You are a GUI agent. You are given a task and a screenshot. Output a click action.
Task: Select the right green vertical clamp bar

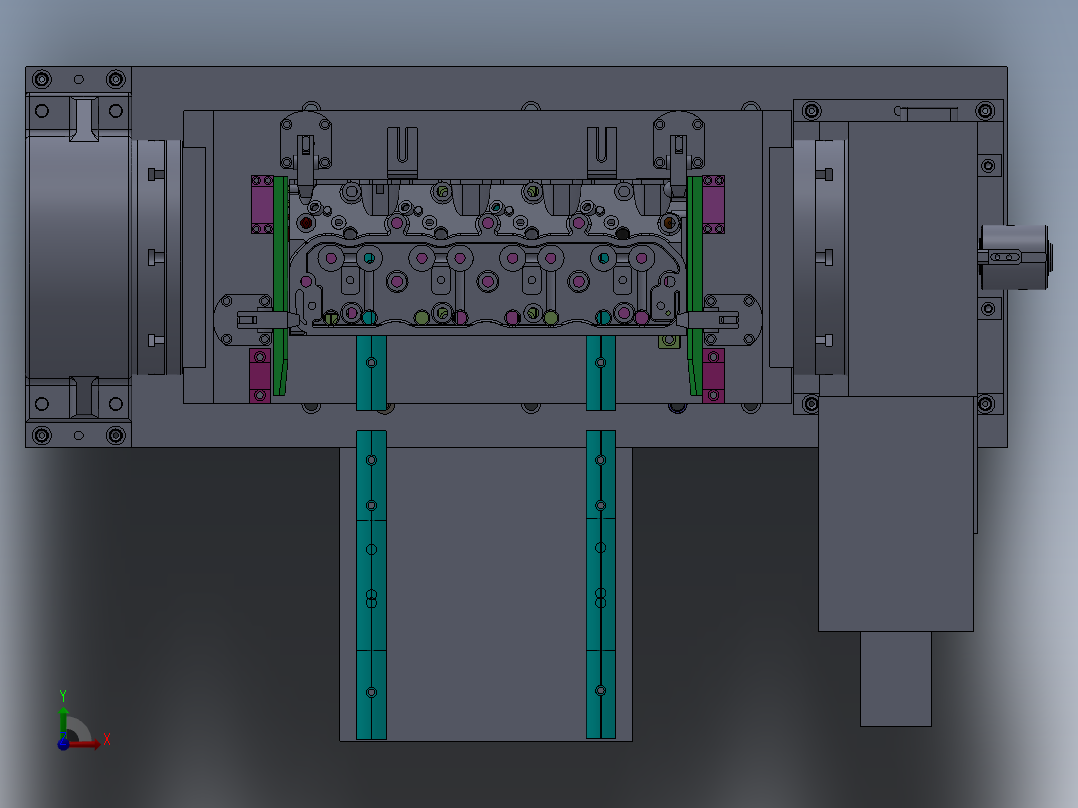point(695,285)
